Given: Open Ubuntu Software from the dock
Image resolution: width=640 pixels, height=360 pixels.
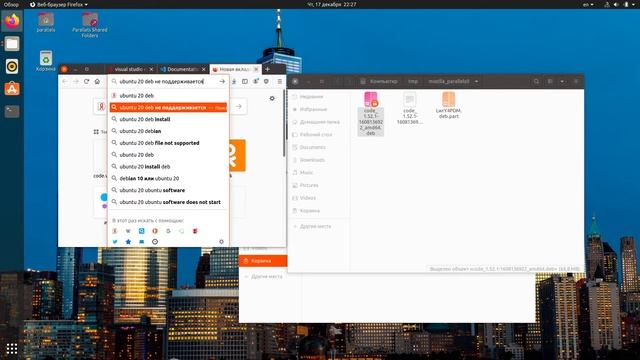Looking at the screenshot, I should tap(12, 89).
